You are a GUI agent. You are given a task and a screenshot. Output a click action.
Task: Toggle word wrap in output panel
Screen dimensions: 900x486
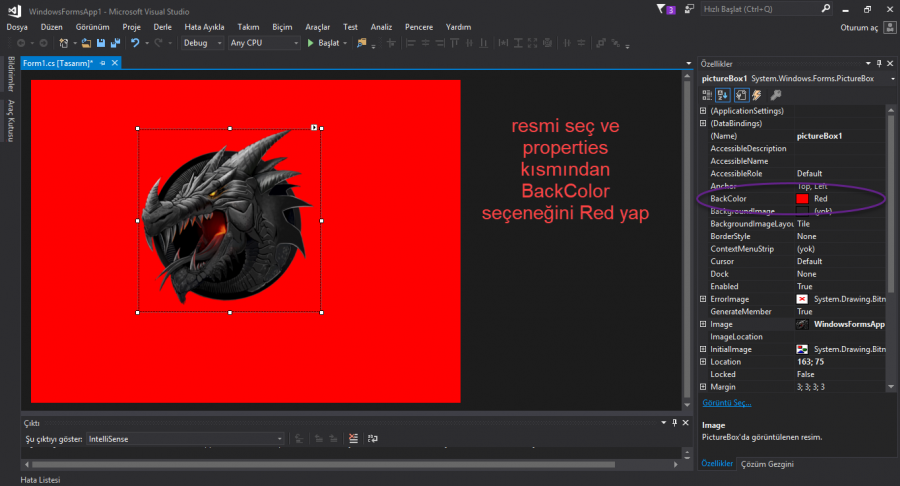coord(373,438)
